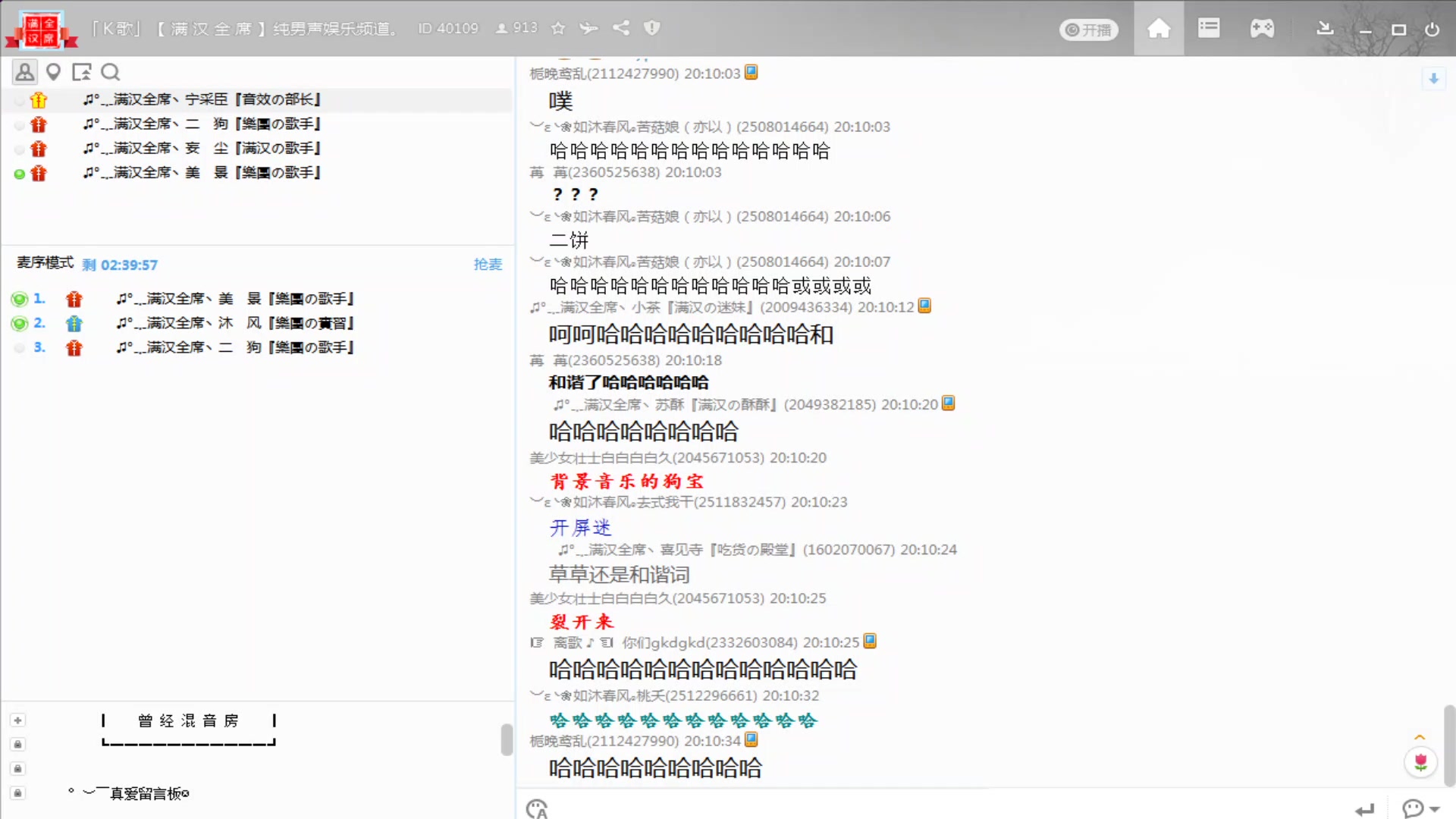
Task: Select queue entry 2. 沐 风【樂團の實習】
Action: [x=258, y=323]
